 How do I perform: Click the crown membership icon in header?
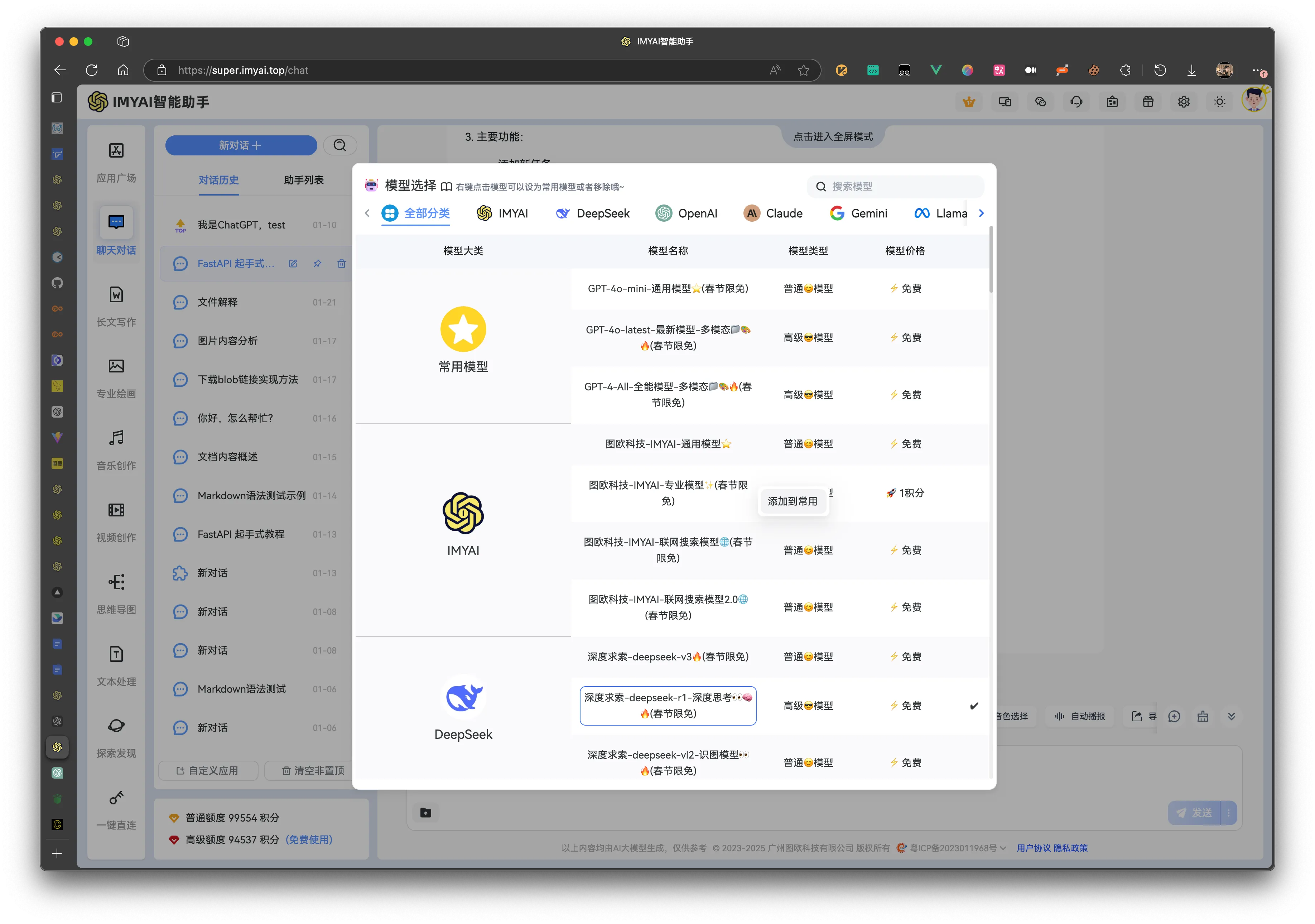pos(968,102)
